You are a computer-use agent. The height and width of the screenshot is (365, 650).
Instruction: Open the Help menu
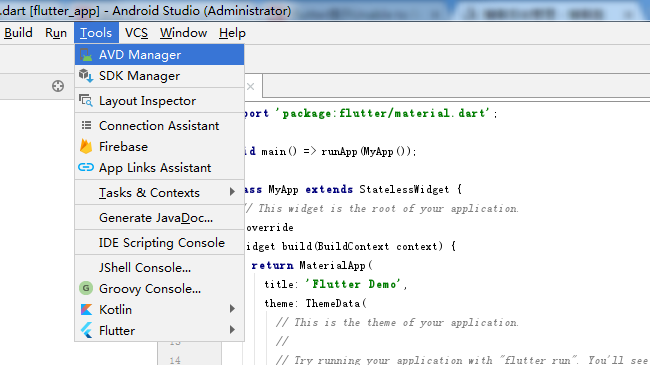233,33
